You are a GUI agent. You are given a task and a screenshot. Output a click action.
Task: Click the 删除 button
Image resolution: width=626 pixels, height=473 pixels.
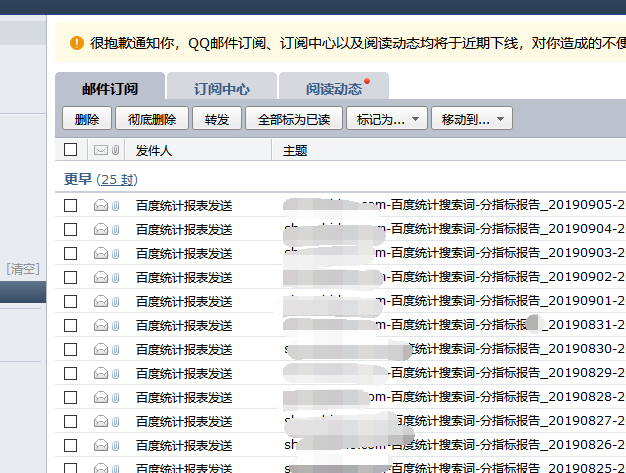click(87, 119)
